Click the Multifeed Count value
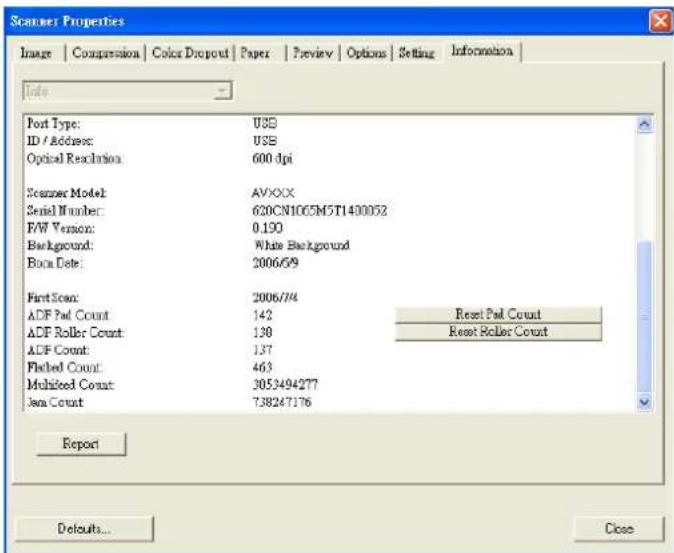This screenshot has width=674, height=553. tap(285, 384)
